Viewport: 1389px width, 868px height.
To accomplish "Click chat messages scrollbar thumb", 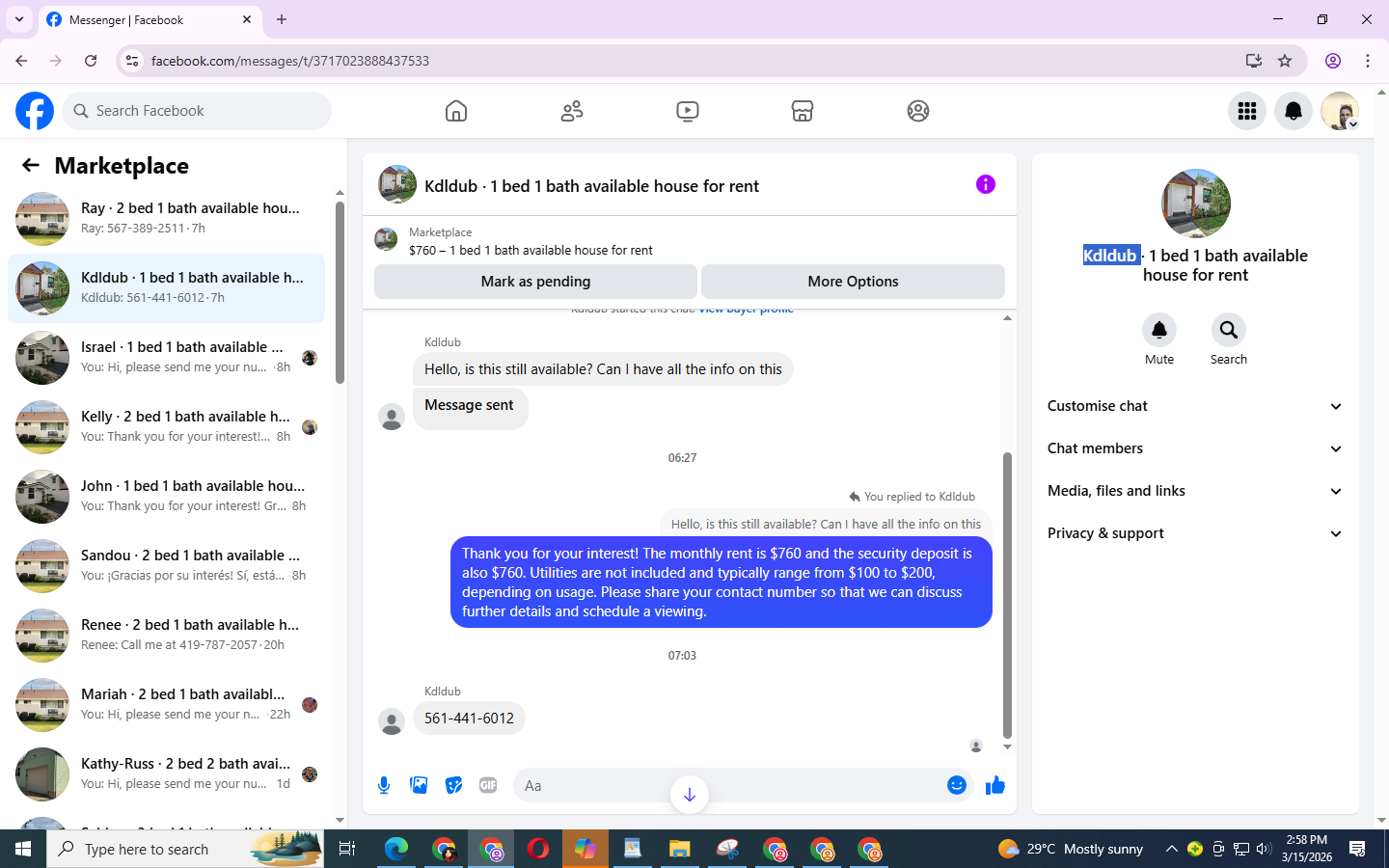I will tap(1007, 594).
